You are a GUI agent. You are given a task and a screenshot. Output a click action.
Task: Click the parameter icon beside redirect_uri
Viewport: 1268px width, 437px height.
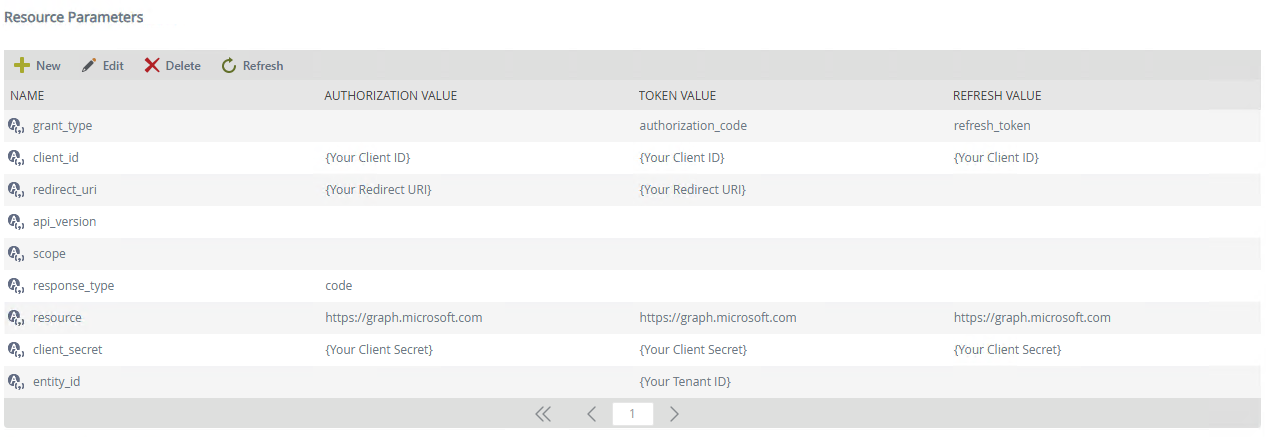point(15,190)
